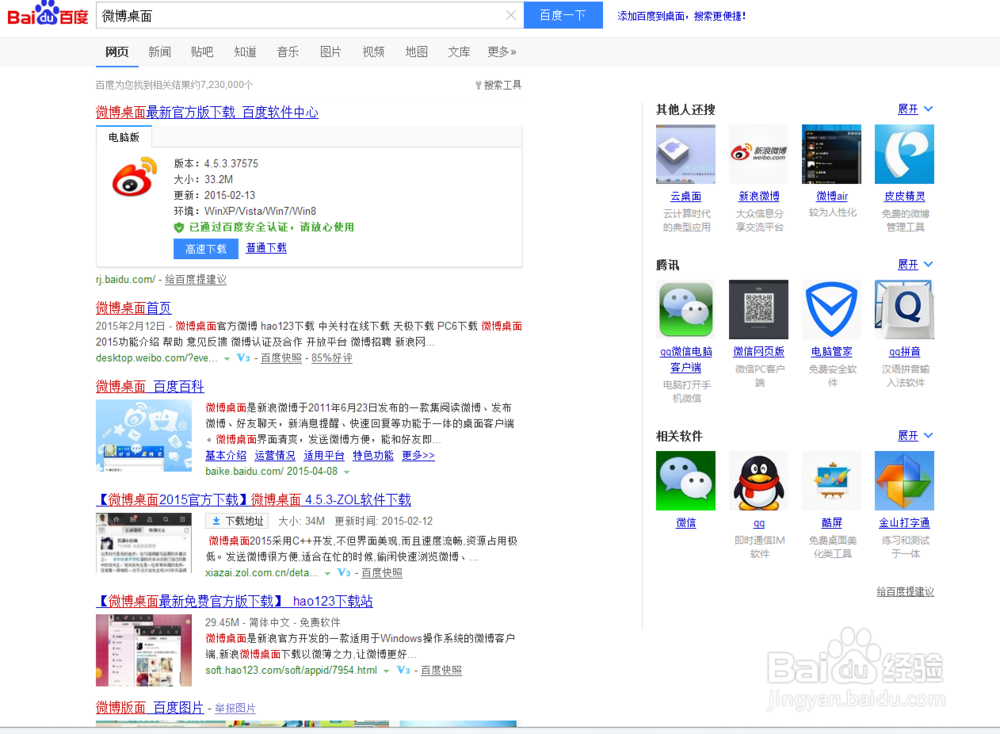Click the hao123 result thumbnail image

pos(143,650)
